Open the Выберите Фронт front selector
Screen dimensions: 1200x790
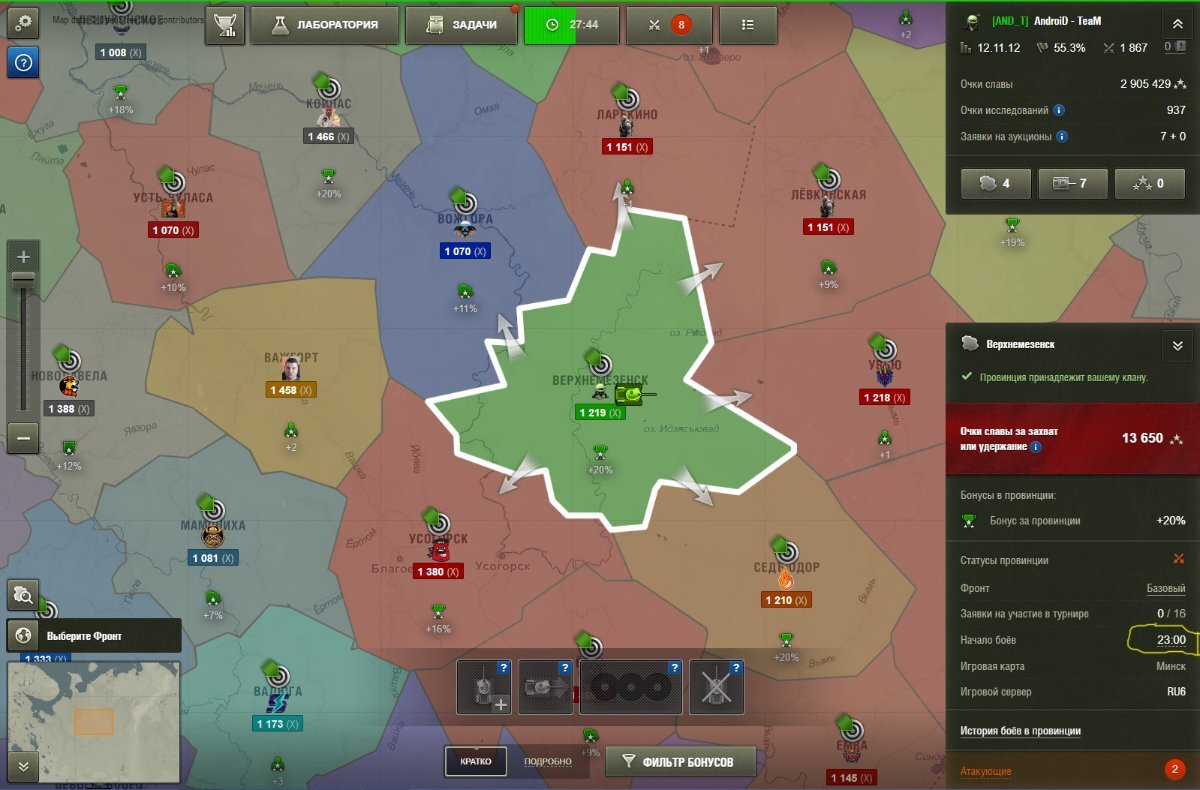click(x=94, y=635)
